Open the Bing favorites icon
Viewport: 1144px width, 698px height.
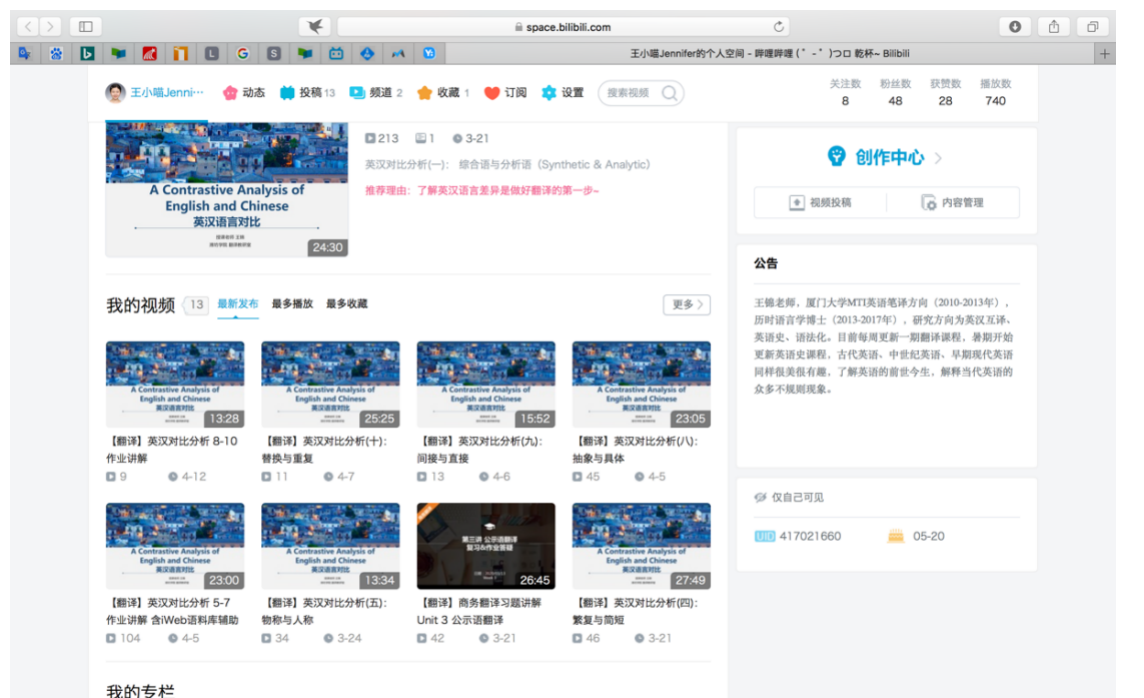[x=87, y=53]
